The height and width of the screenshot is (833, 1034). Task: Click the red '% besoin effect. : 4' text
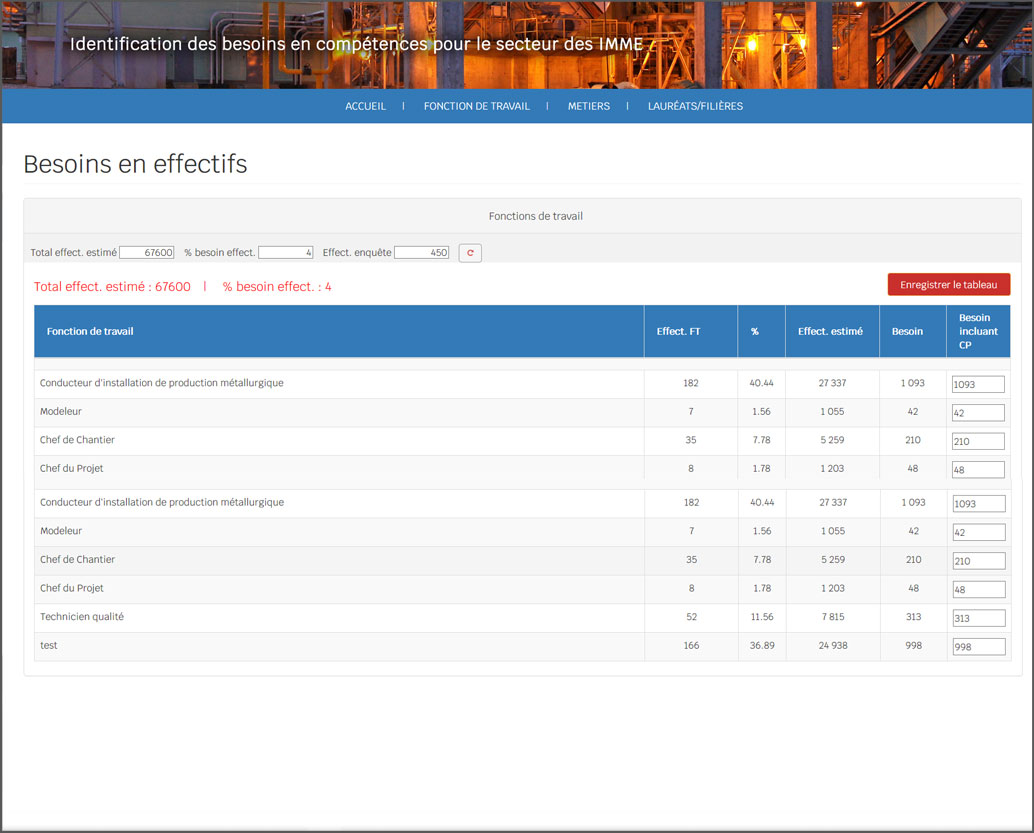[277, 286]
